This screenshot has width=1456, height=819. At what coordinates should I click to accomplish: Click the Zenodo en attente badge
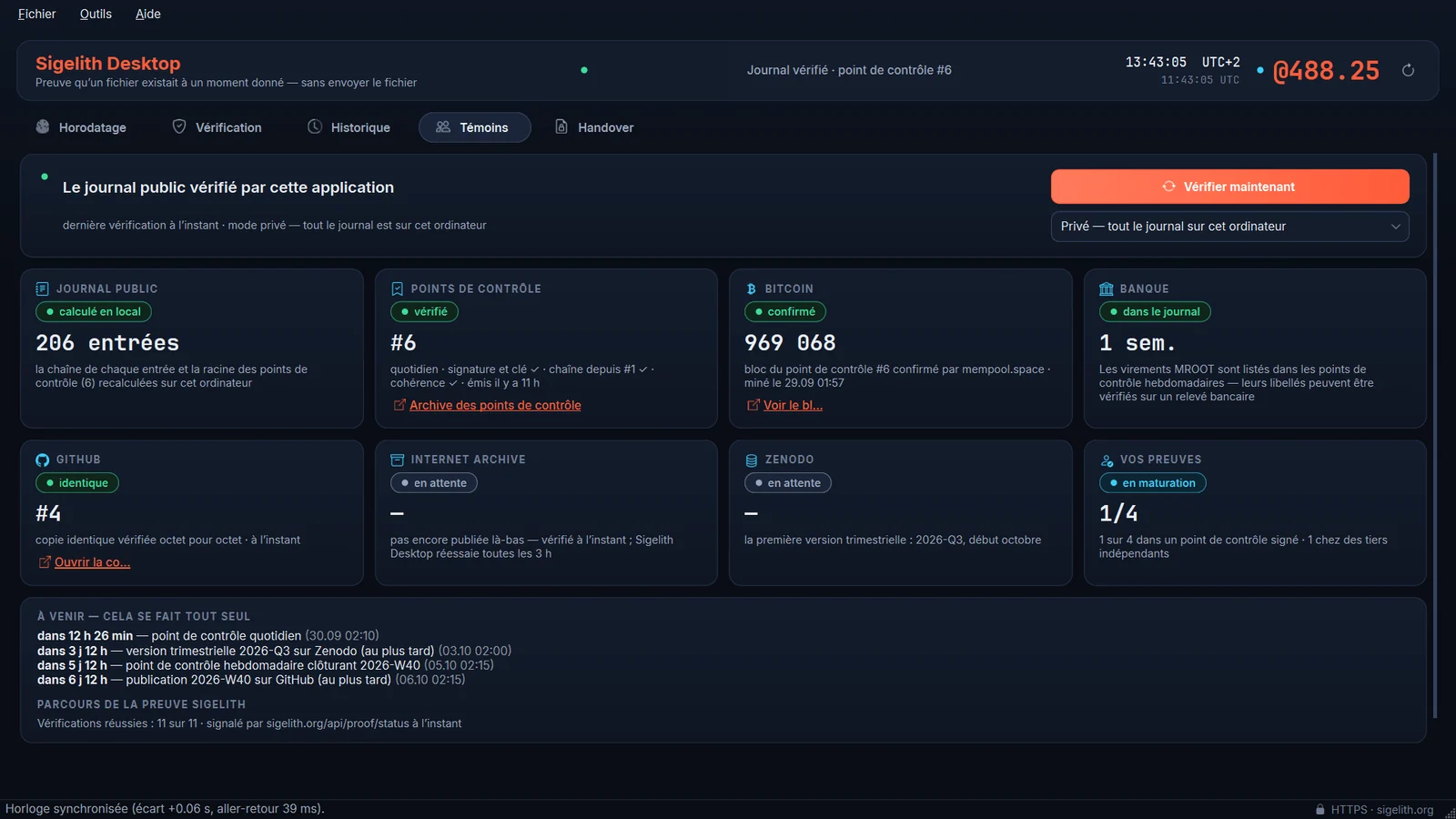[787, 483]
